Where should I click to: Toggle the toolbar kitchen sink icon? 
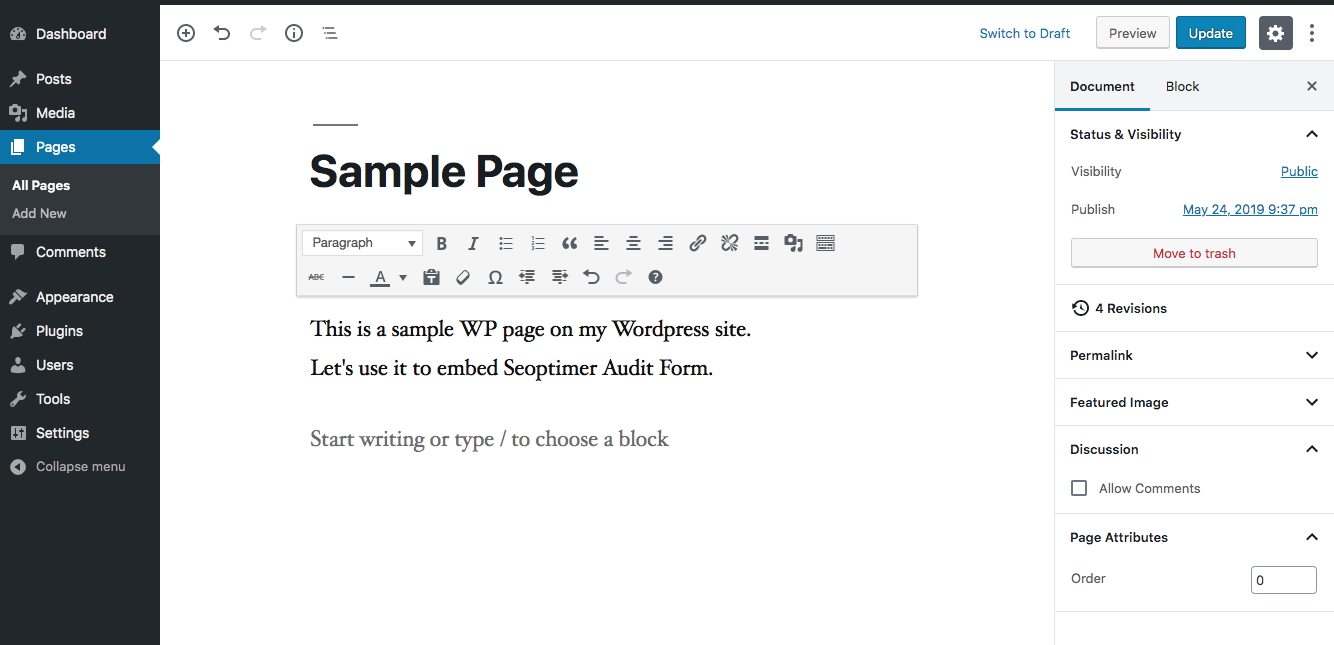pyautogui.click(x=825, y=243)
